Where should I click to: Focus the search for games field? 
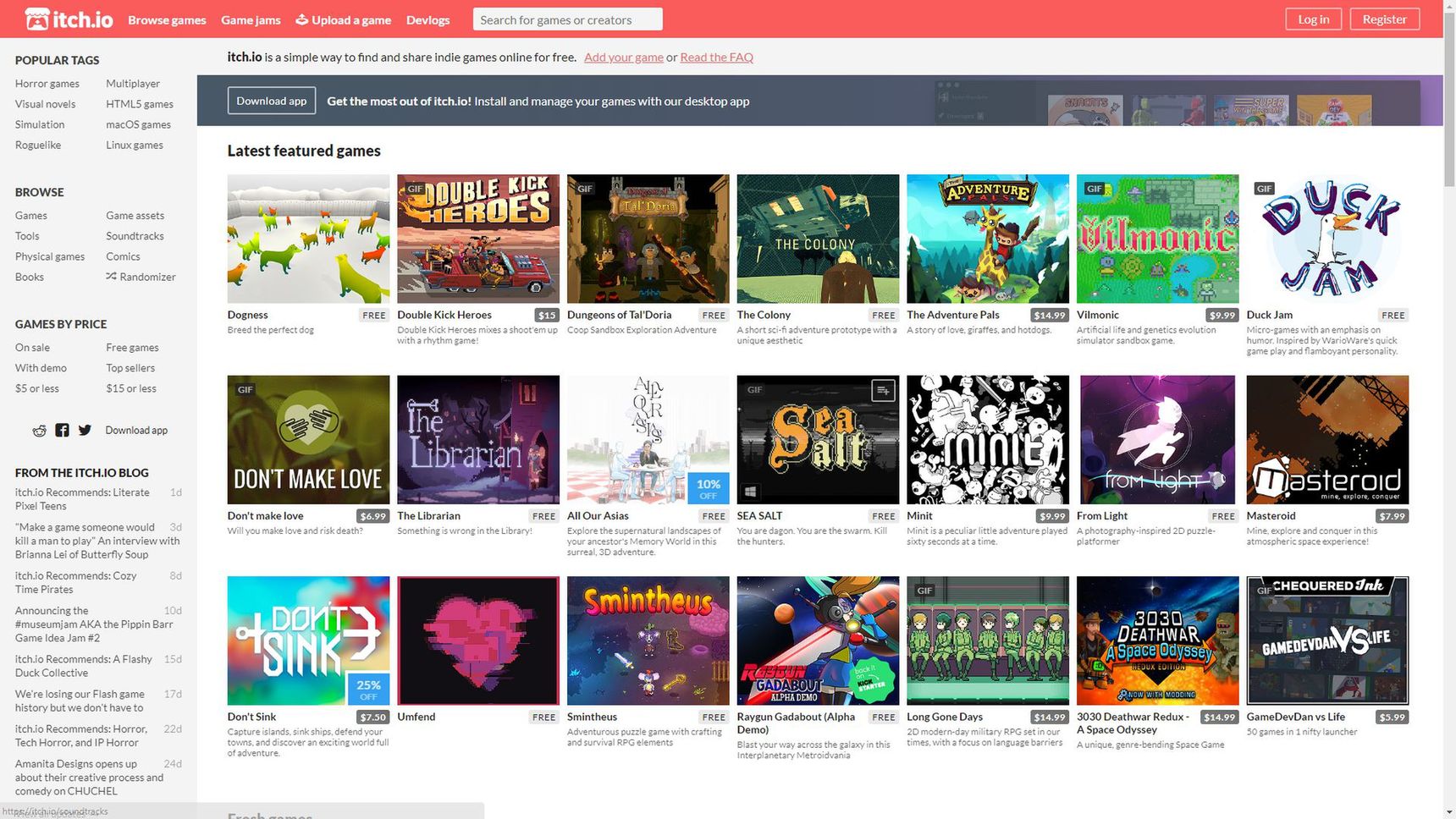567,19
